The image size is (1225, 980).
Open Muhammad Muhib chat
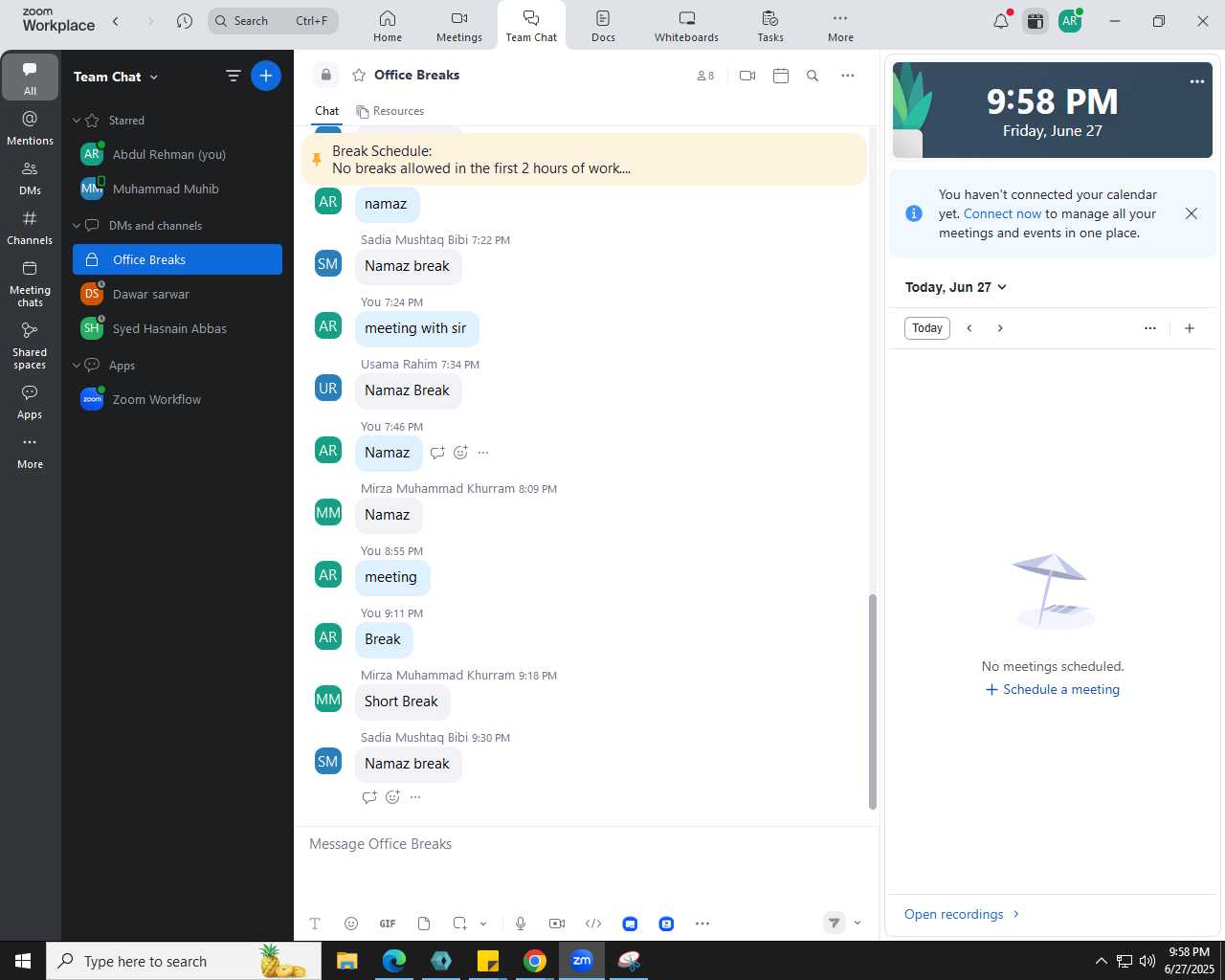(x=177, y=189)
